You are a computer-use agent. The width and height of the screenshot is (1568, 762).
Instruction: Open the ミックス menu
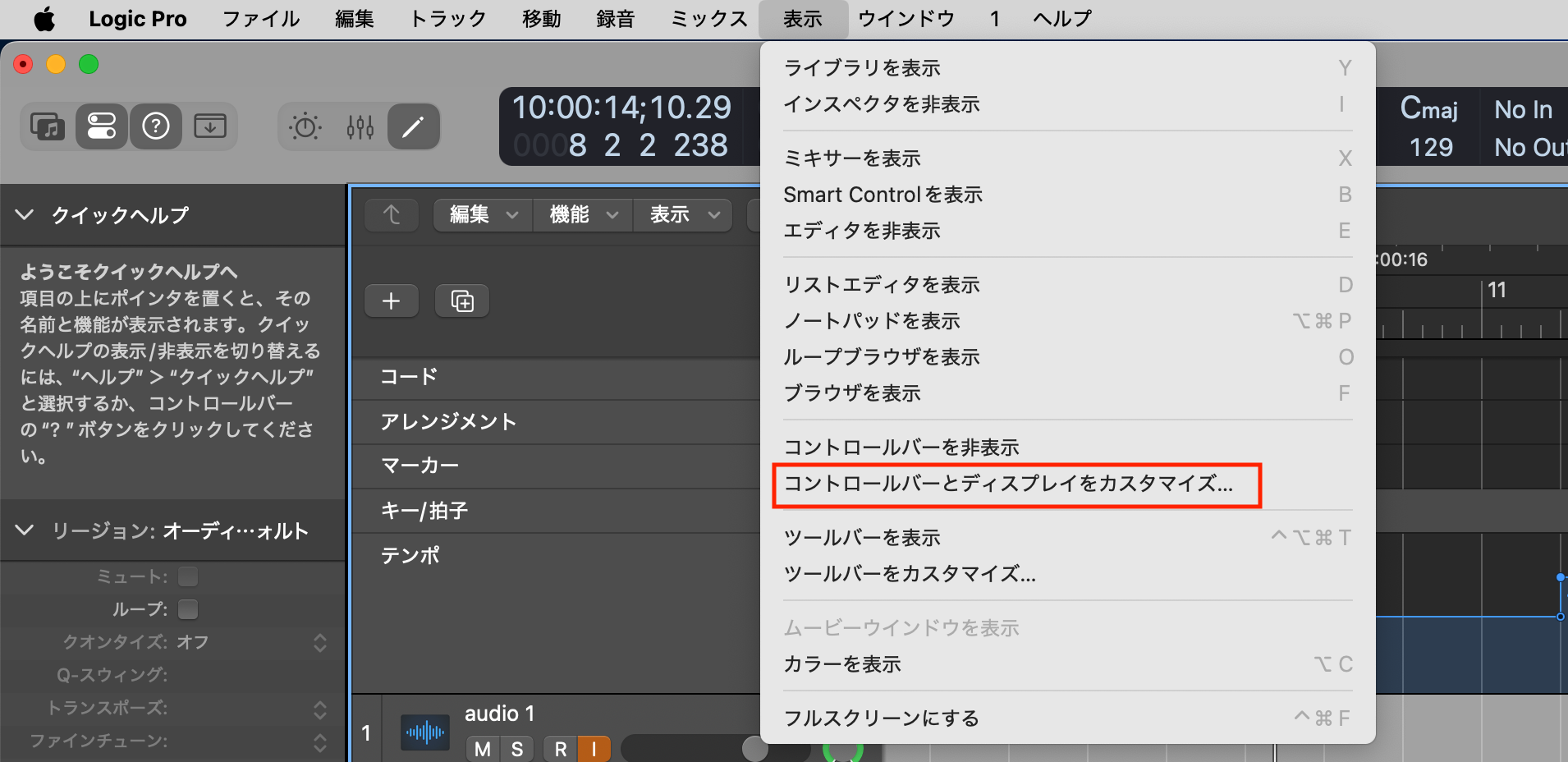[709, 18]
